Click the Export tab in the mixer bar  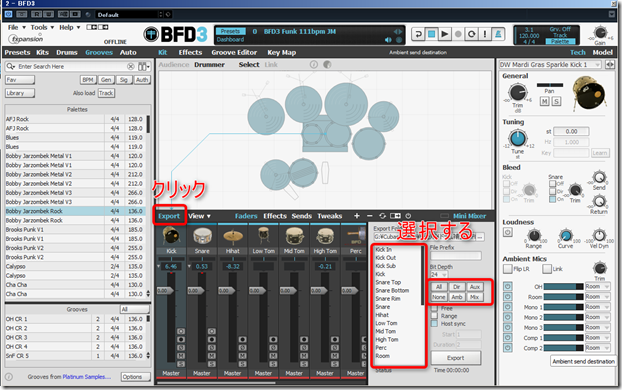[169, 216]
